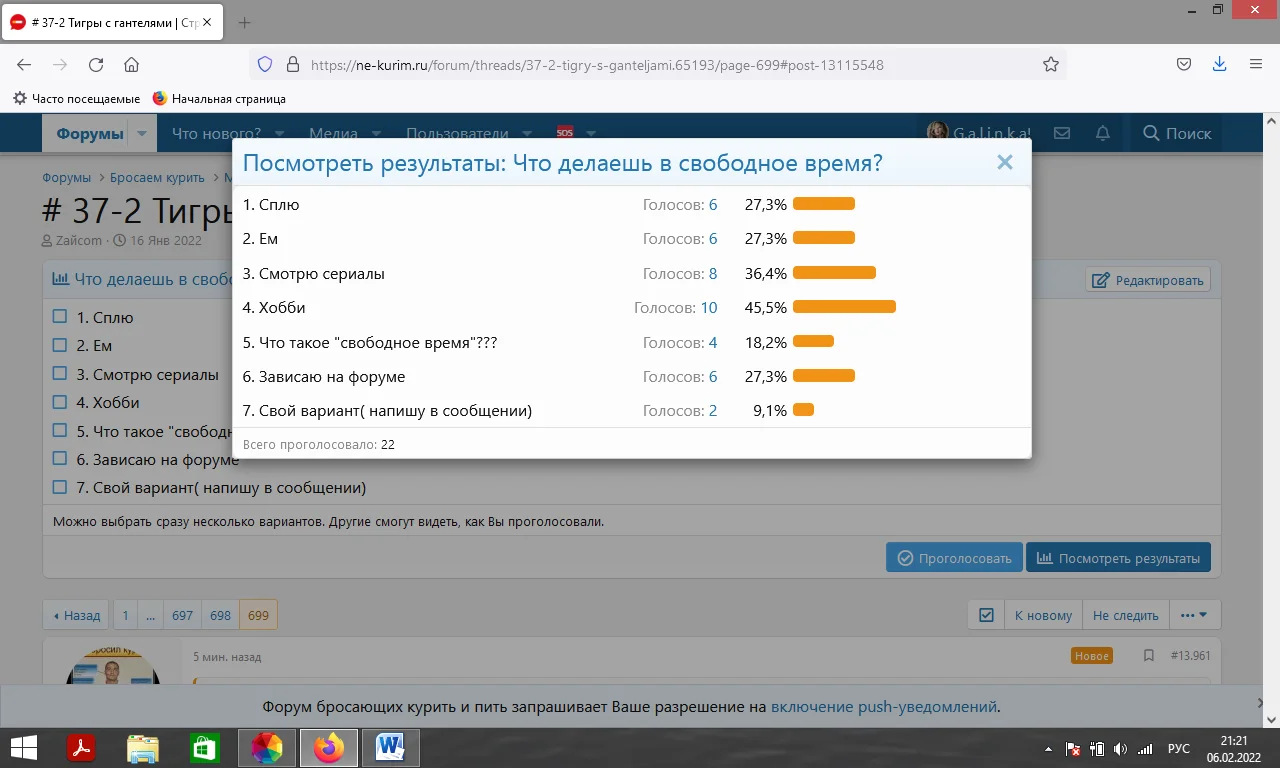Open Firefox application menu icon

point(1255,65)
